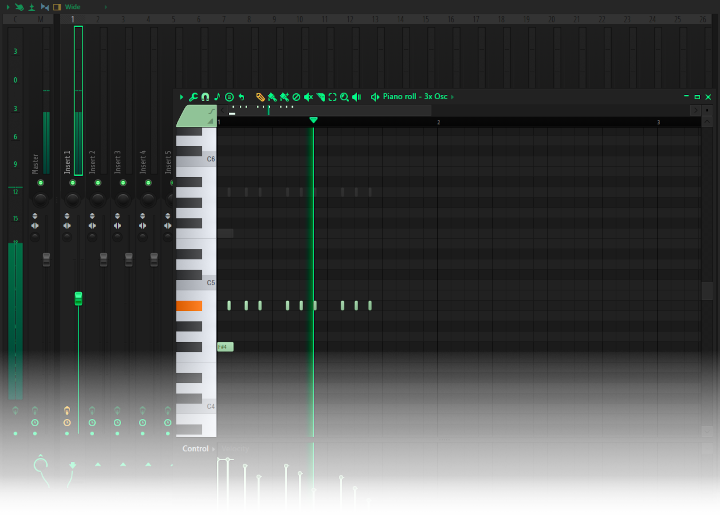Select the Paint drum sequencer tool
This screenshot has height=524, width=720.
pyautogui.click(x=284, y=97)
